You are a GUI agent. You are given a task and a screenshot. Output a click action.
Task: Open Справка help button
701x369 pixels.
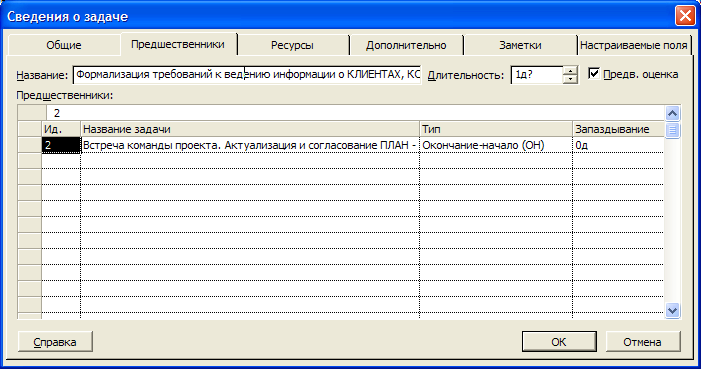click(x=55, y=342)
